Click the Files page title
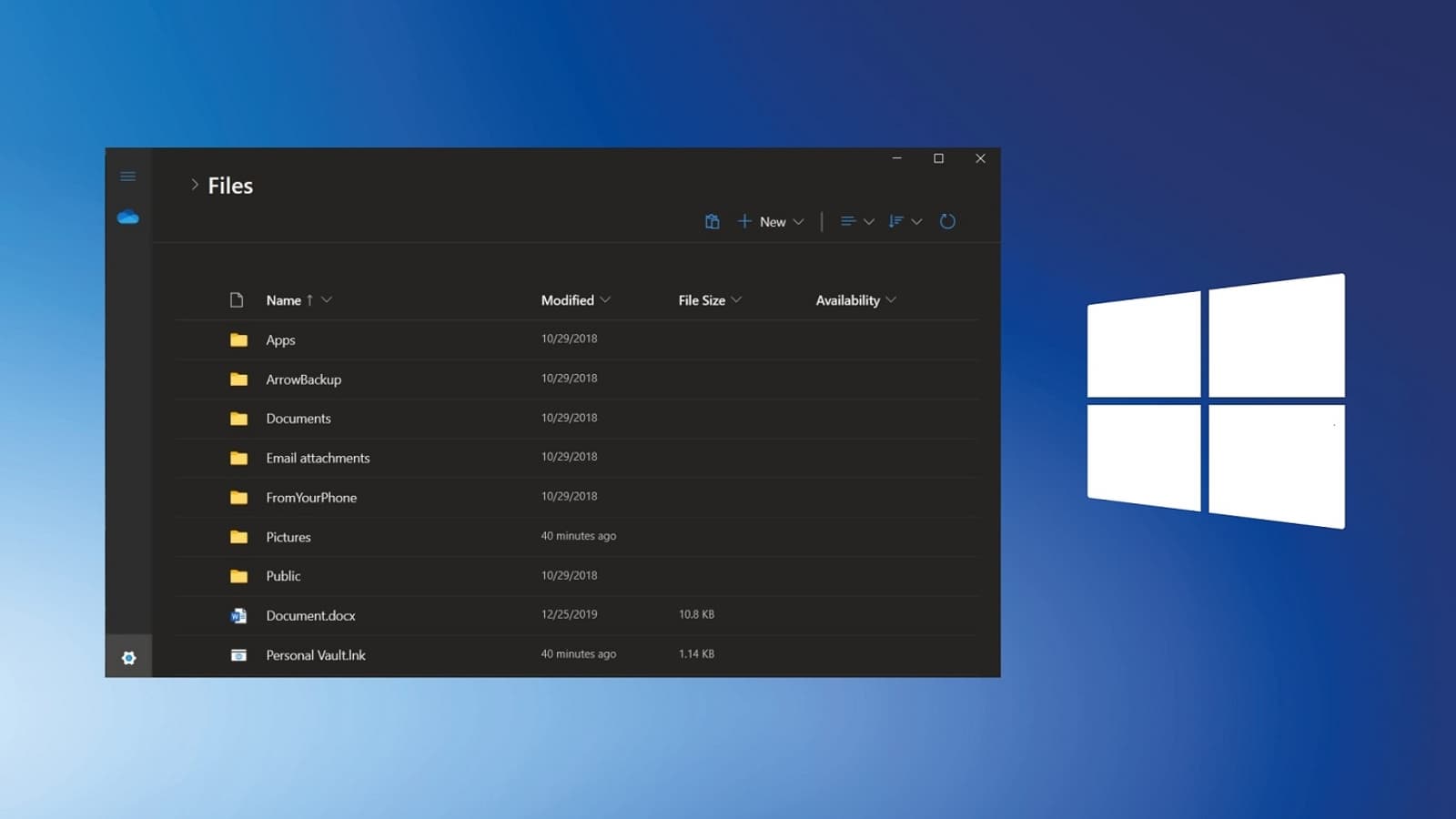 tap(230, 186)
